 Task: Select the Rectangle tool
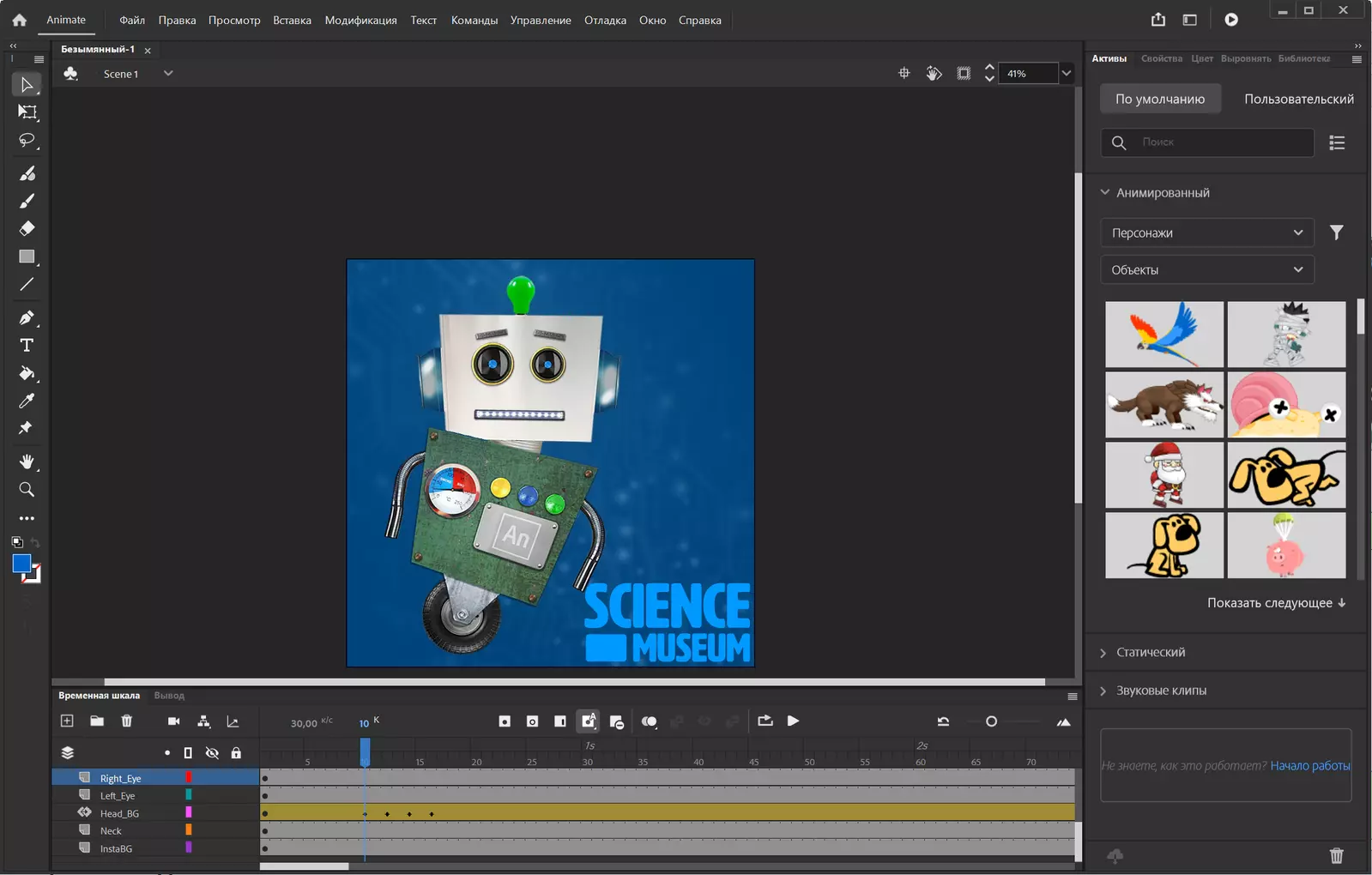click(27, 256)
